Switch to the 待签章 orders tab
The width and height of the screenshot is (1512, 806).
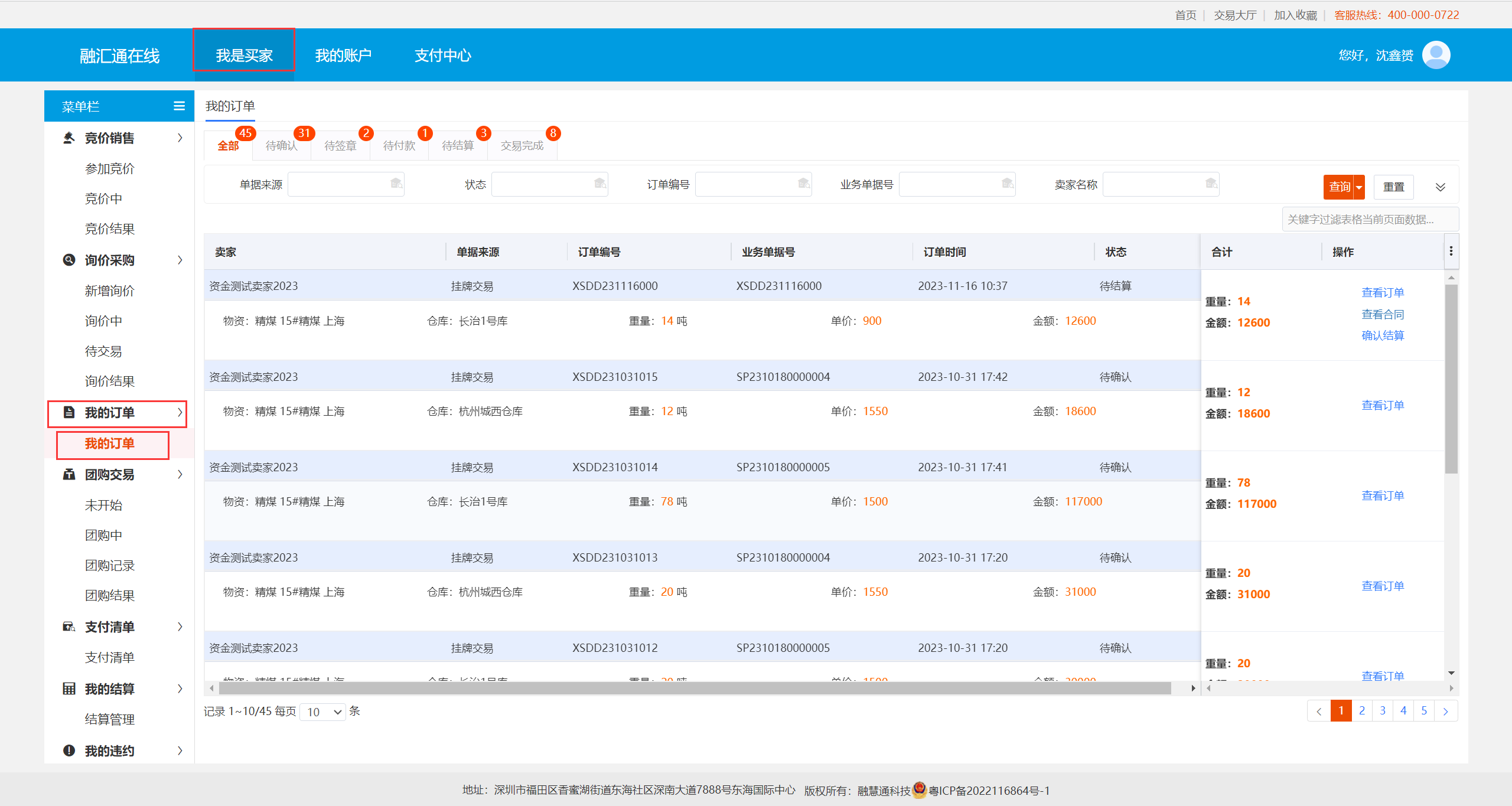pyautogui.click(x=340, y=145)
